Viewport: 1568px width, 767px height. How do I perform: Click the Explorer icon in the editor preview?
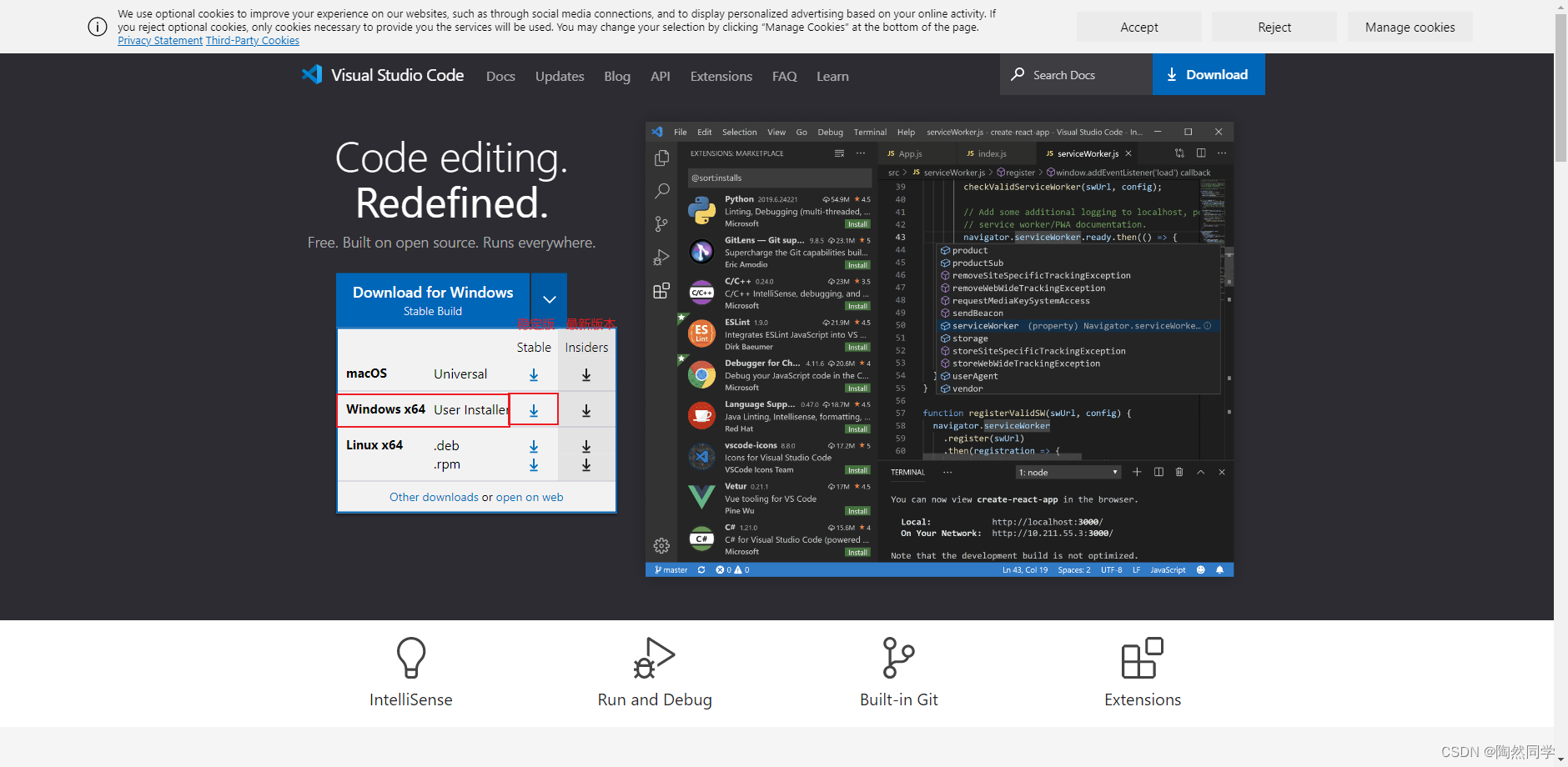pos(661,158)
